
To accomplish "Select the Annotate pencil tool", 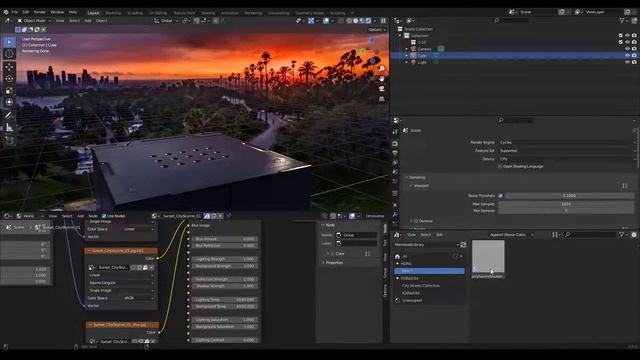I will pos(9,116).
